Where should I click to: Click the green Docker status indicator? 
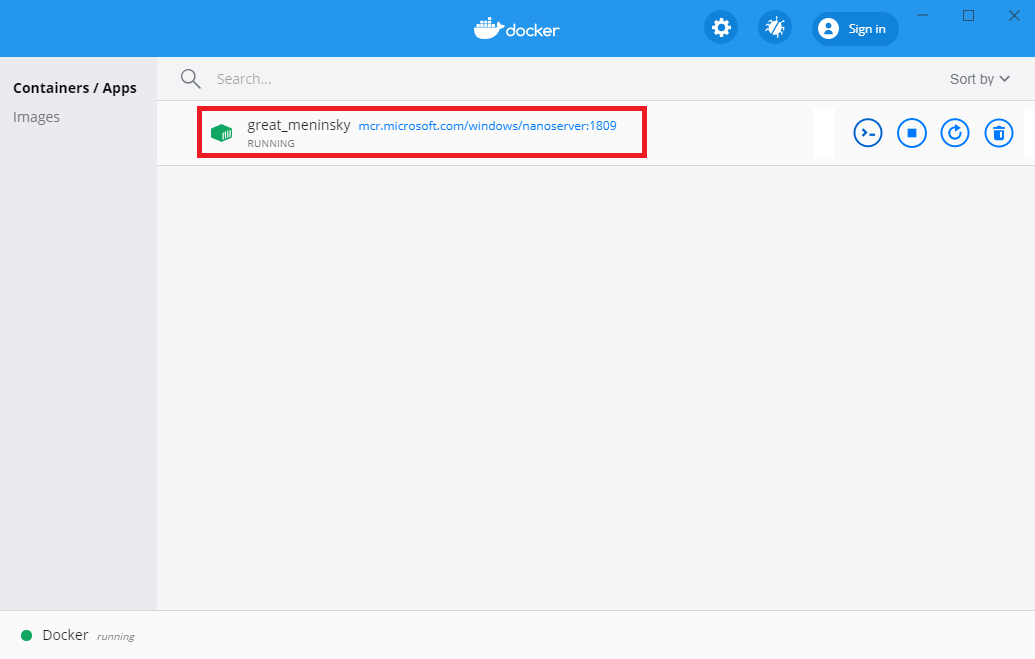click(x=26, y=636)
